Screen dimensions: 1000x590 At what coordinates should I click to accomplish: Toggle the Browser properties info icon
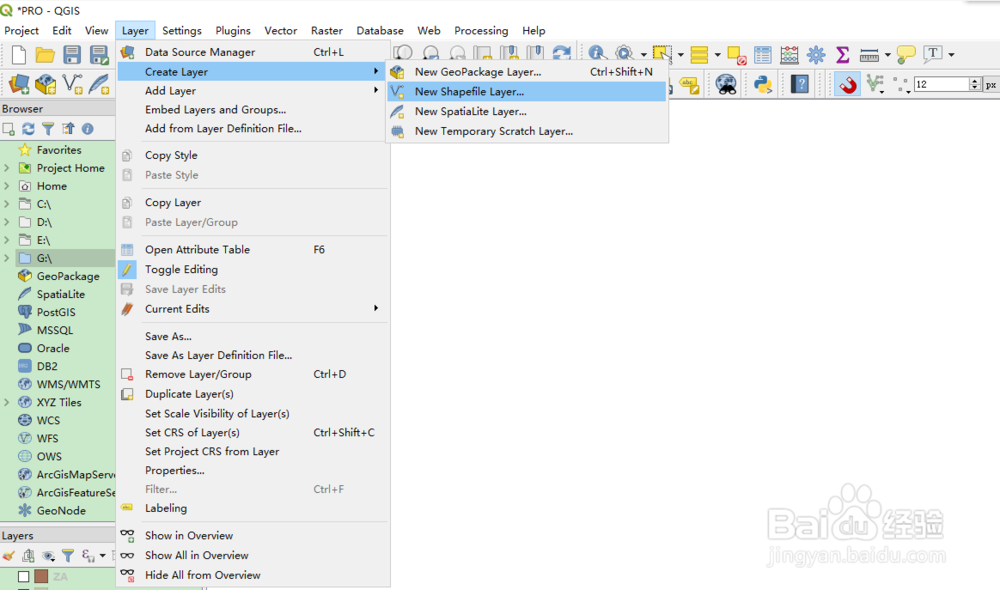87,129
